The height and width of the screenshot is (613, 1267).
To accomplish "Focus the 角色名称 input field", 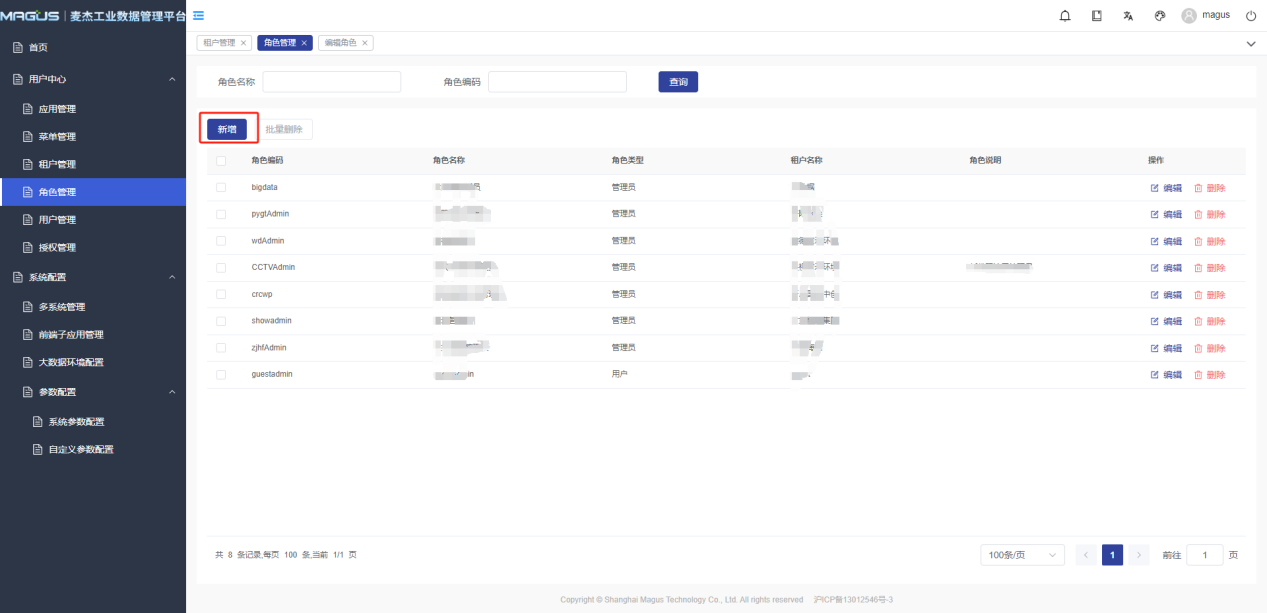I will [331, 82].
